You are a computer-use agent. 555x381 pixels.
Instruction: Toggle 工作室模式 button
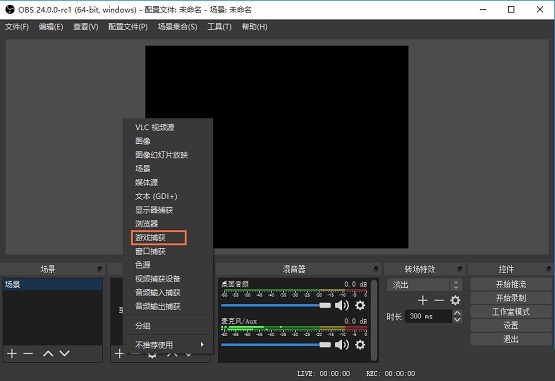coord(510,312)
